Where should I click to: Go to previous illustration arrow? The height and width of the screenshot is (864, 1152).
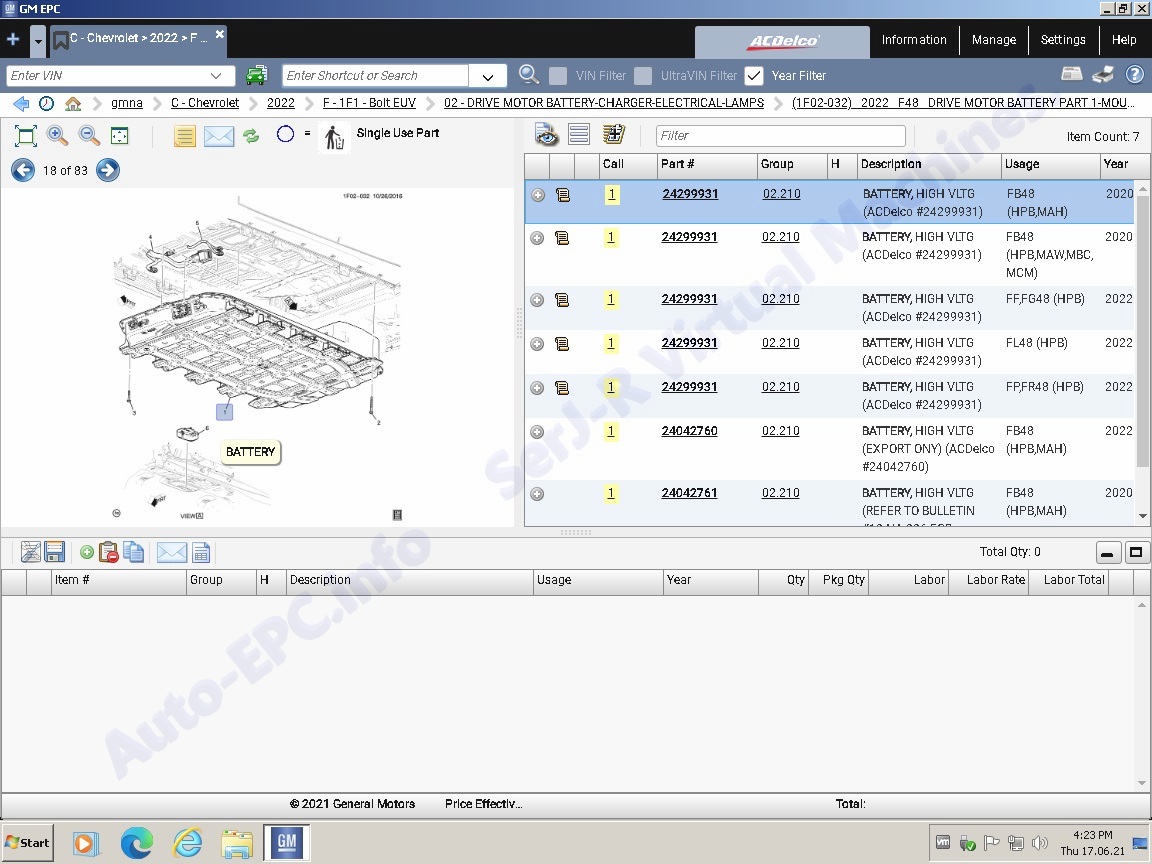coord(23,170)
